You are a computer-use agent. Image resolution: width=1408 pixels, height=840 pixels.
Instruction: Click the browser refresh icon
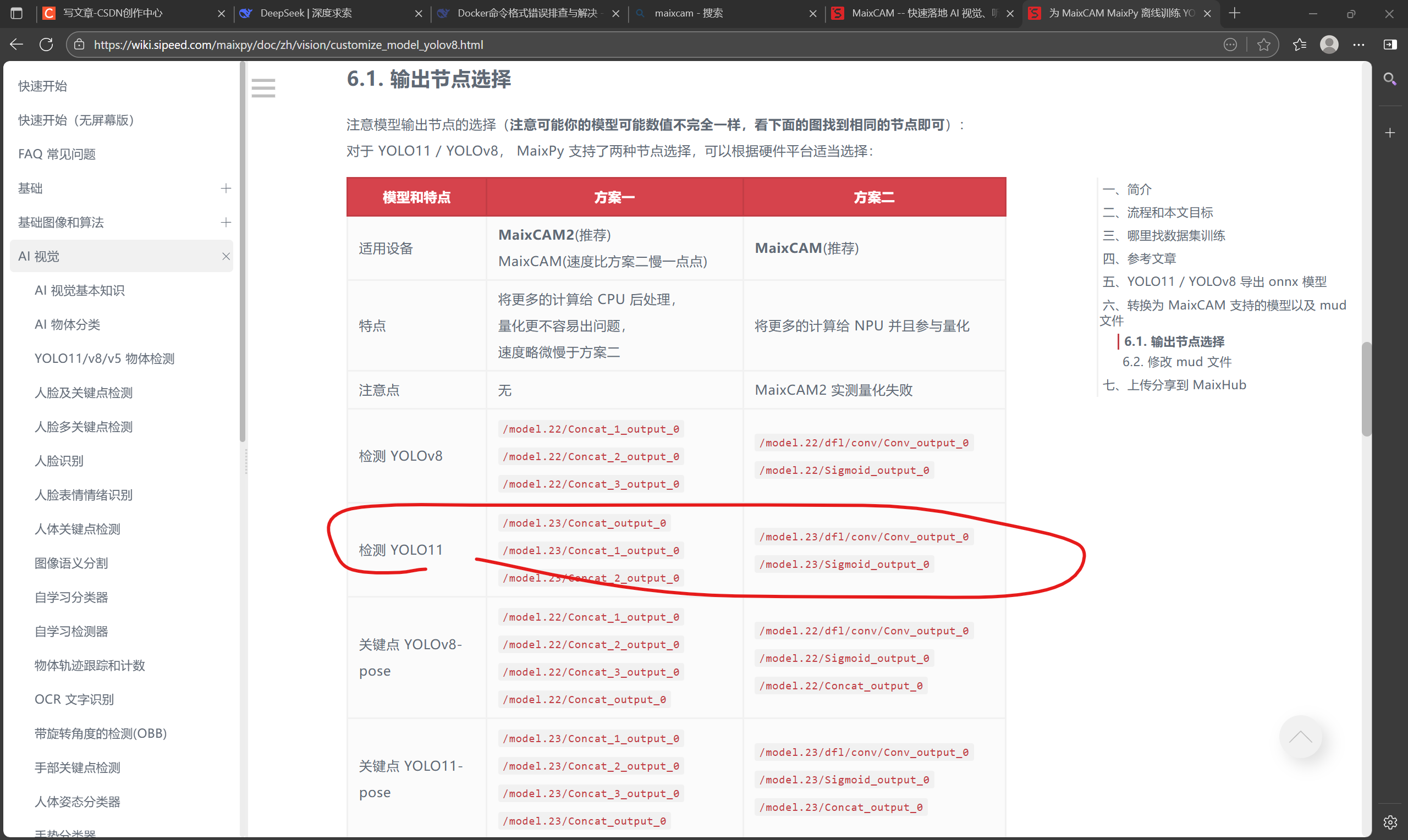[46, 44]
